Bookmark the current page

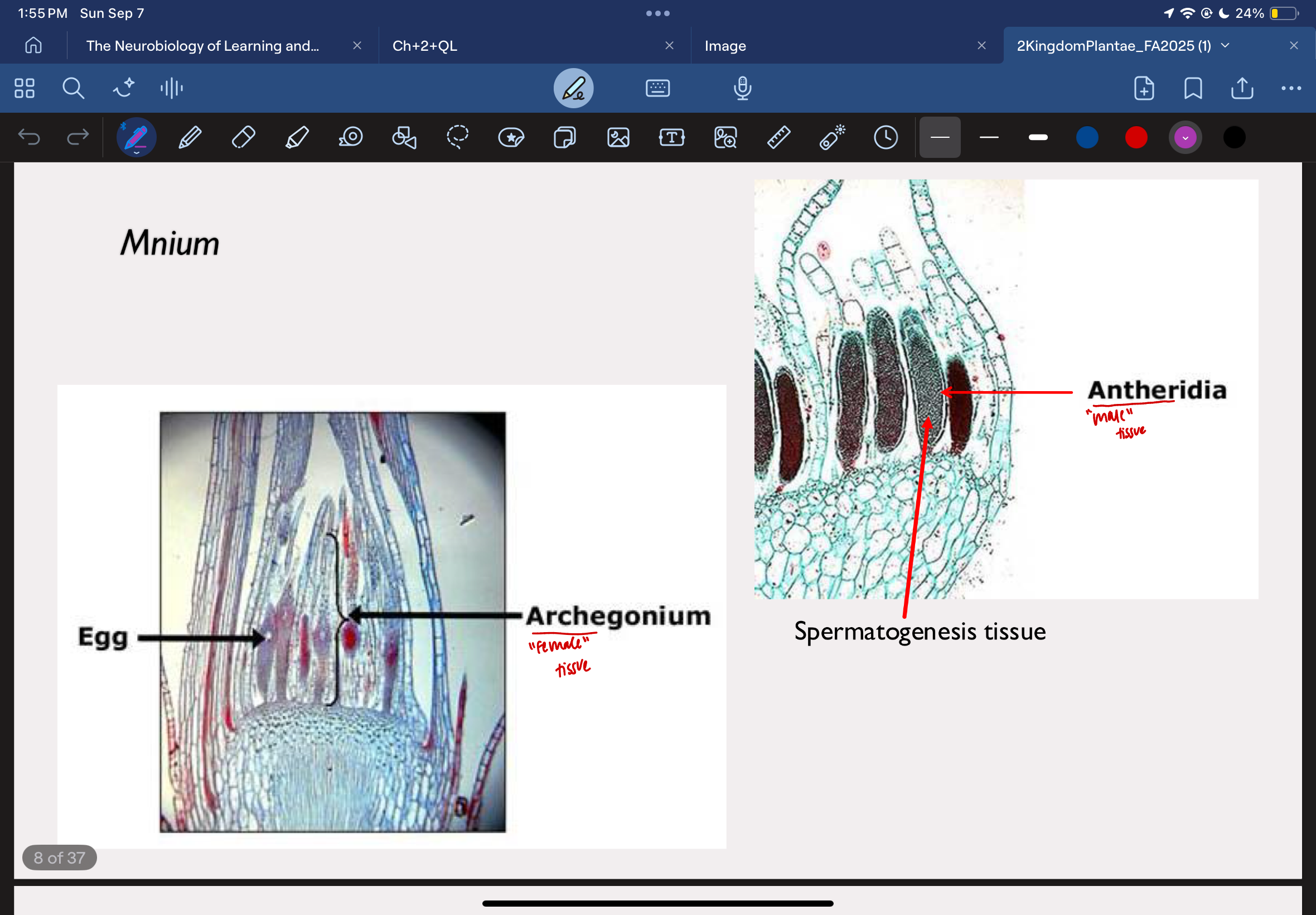coord(1193,88)
